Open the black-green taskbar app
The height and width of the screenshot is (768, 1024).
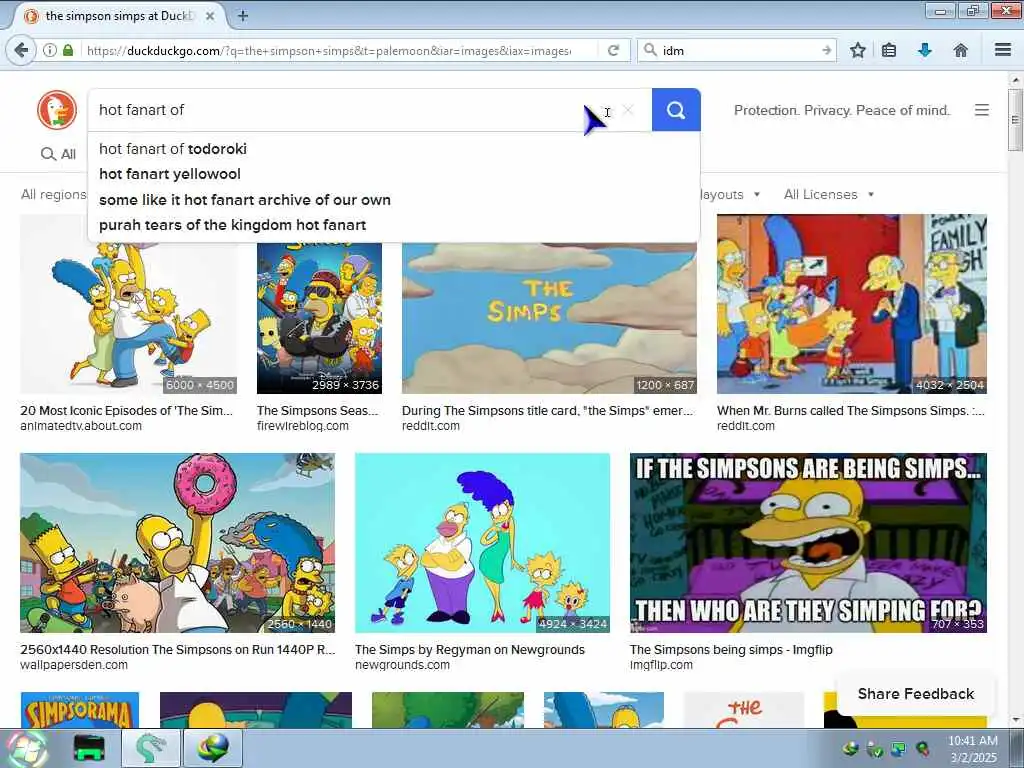[x=89, y=748]
